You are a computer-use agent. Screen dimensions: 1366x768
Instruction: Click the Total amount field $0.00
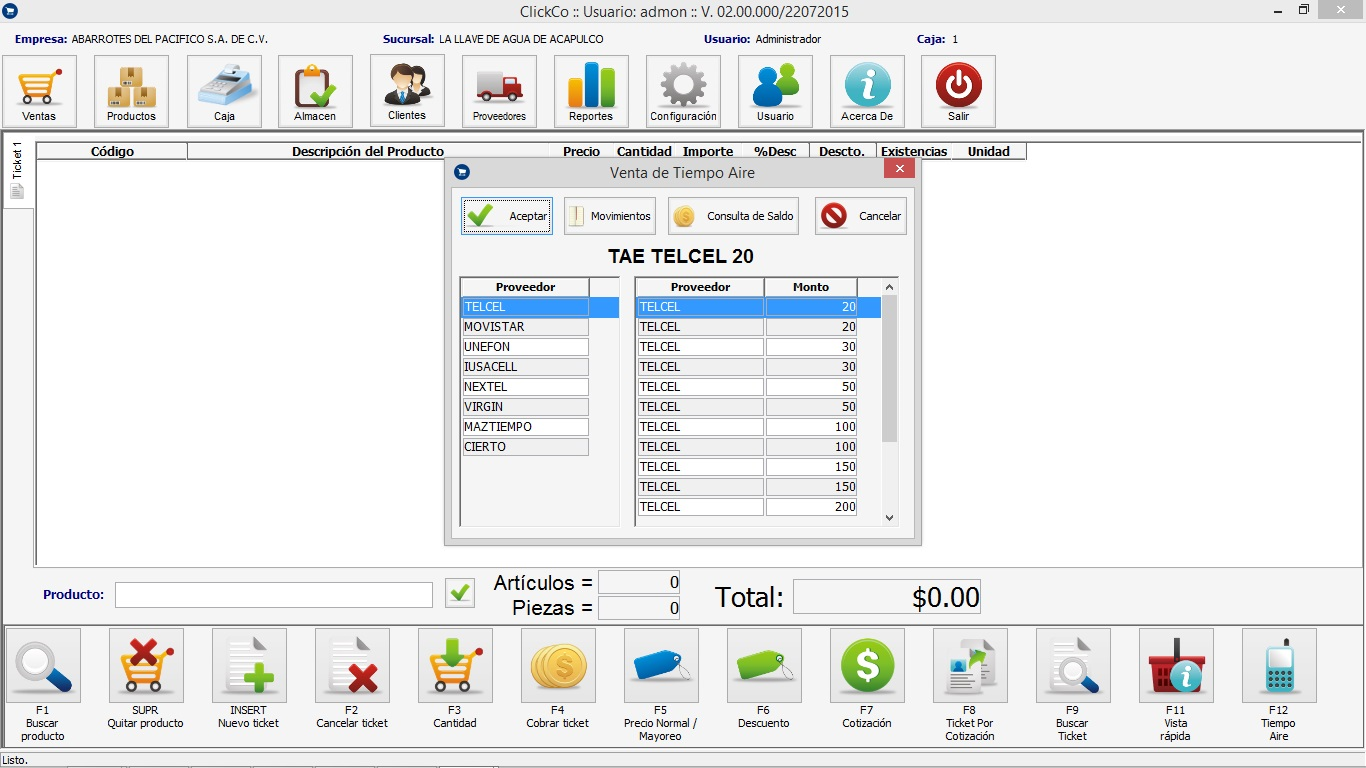[x=887, y=597]
